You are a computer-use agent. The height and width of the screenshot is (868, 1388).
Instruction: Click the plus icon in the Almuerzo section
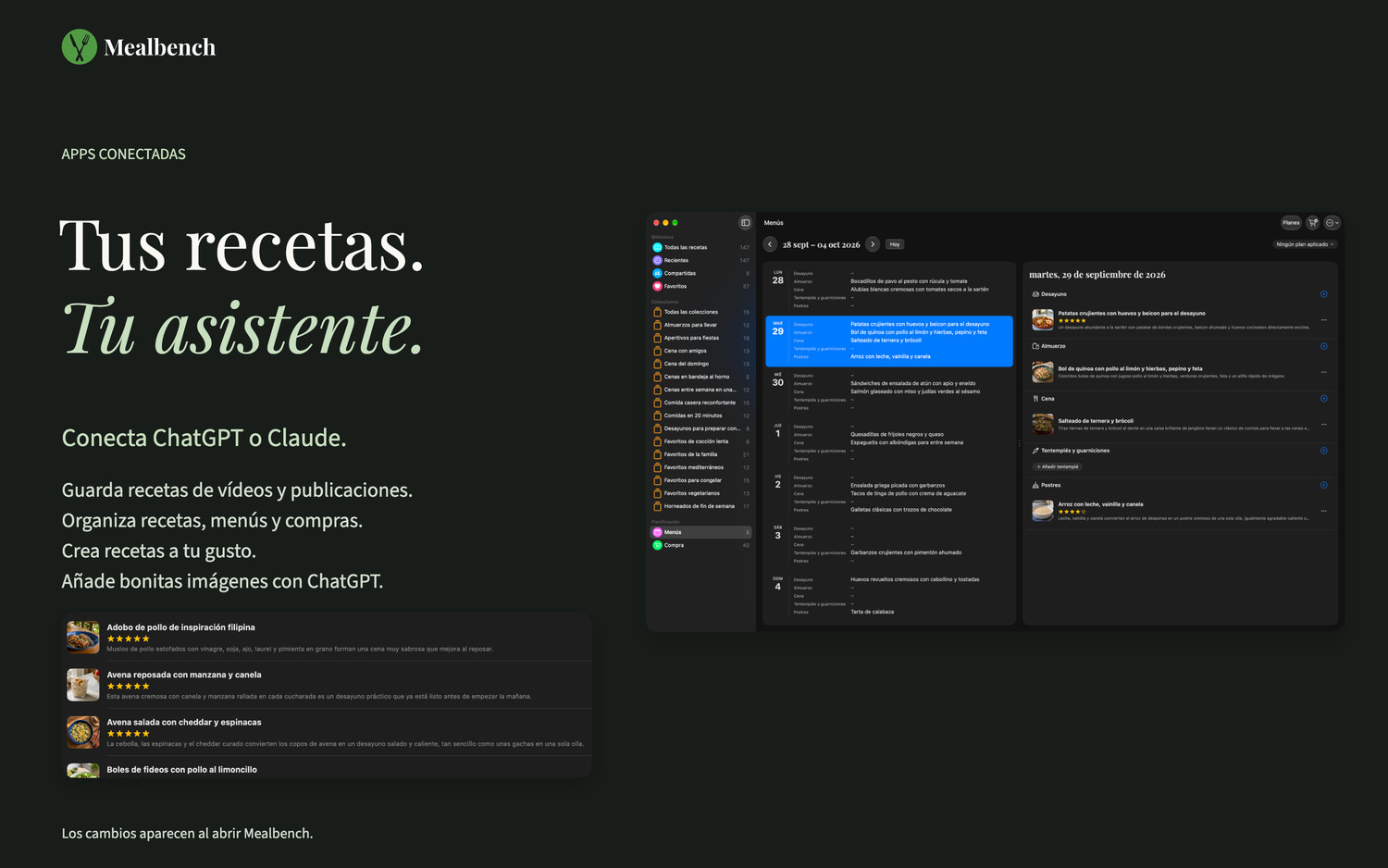(1323, 346)
